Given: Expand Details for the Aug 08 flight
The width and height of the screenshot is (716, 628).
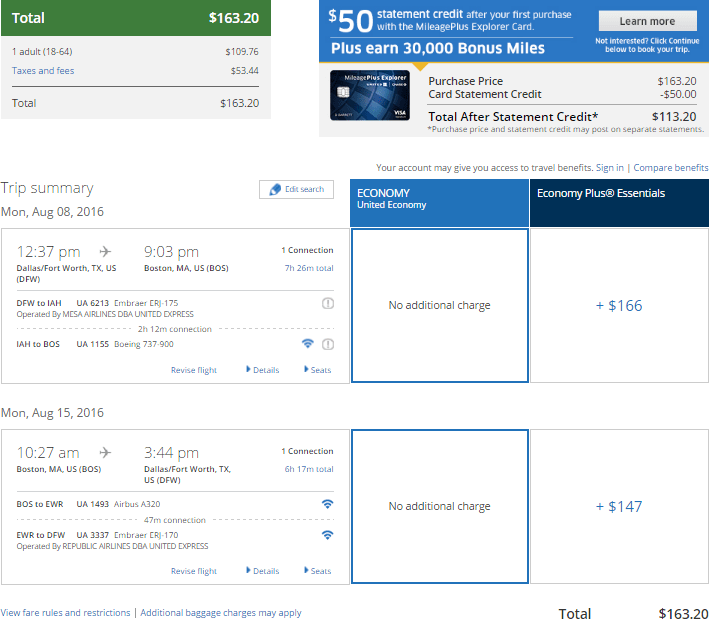Looking at the screenshot, I should [263, 369].
